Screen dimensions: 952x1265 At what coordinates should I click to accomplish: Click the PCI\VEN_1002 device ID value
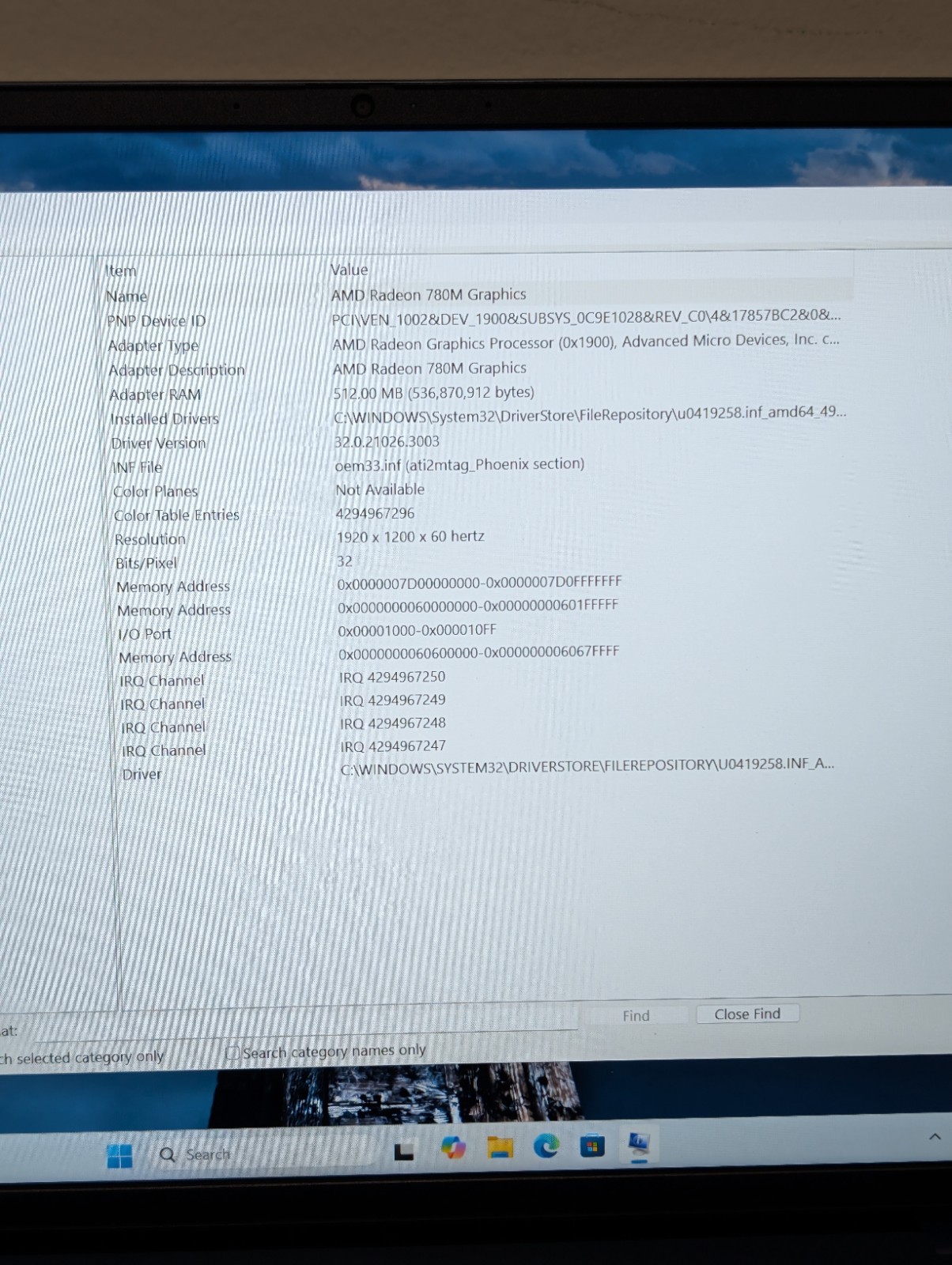tap(586, 316)
